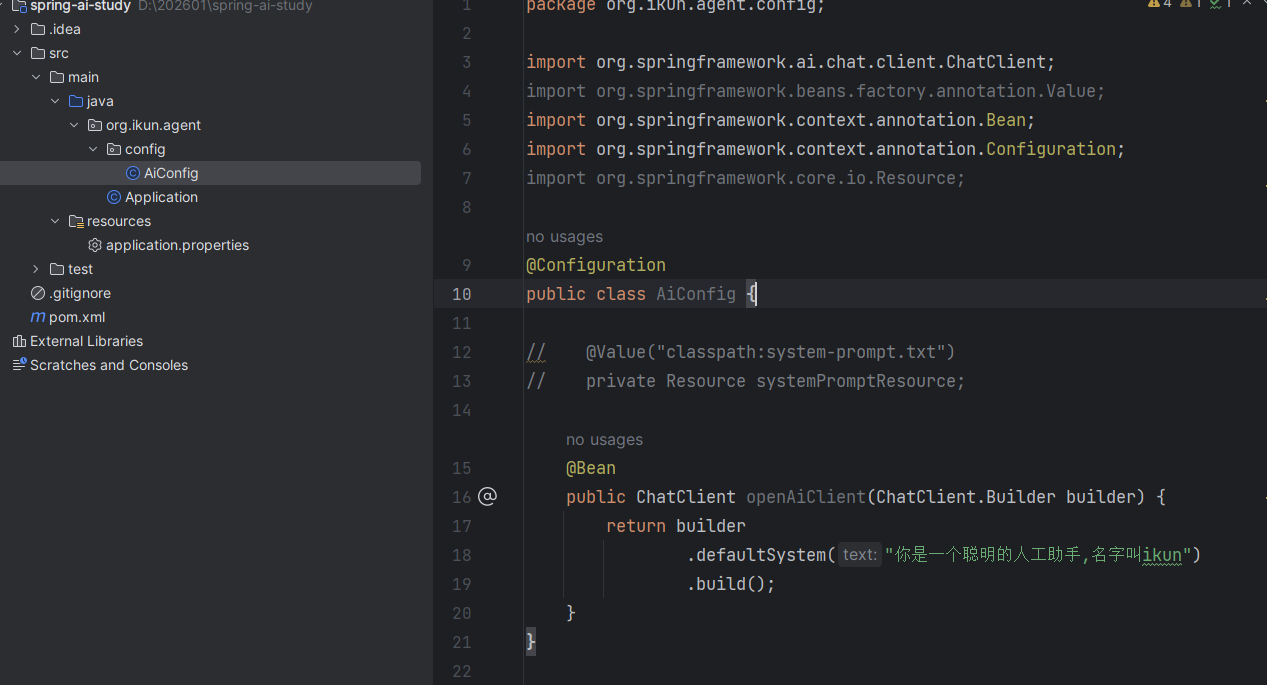The height and width of the screenshot is (685, 1267).
Task: Click the AiConfig class icon in tree
Action: click(133, 173)
